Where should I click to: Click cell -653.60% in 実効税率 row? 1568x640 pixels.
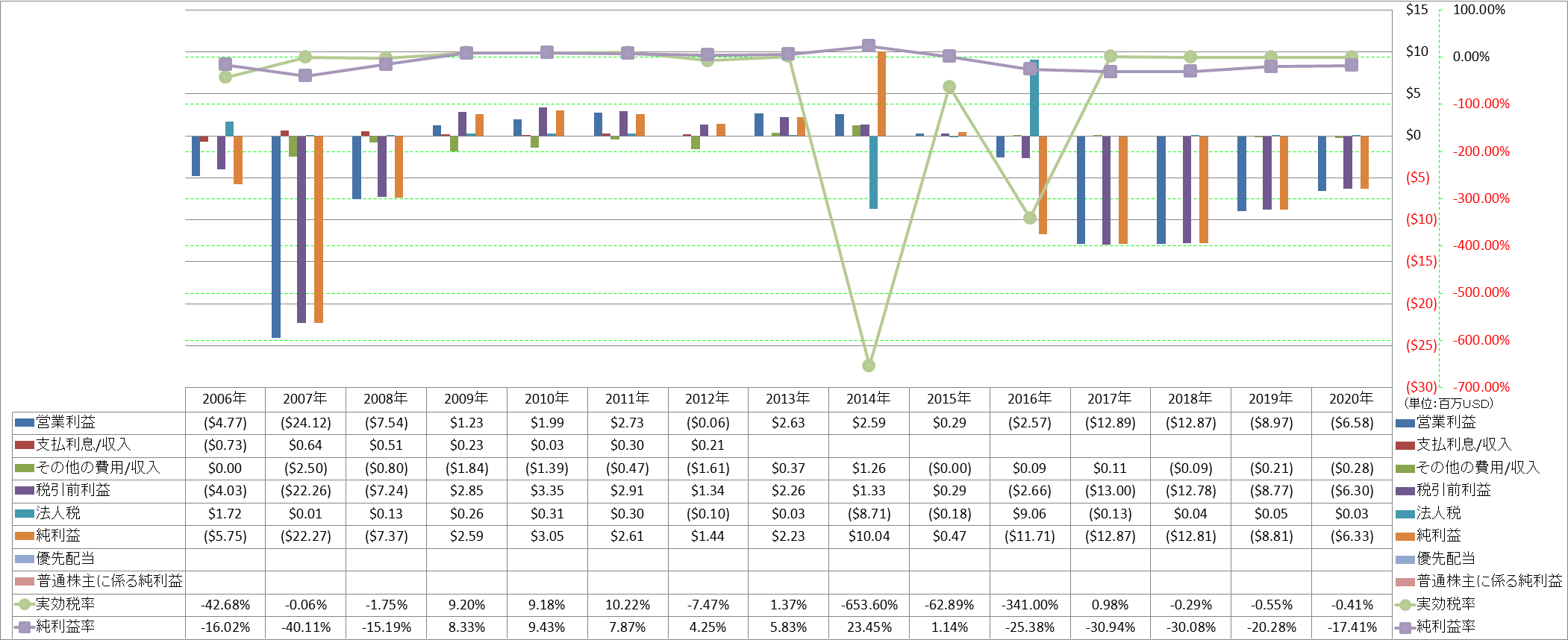pos(869,605)
